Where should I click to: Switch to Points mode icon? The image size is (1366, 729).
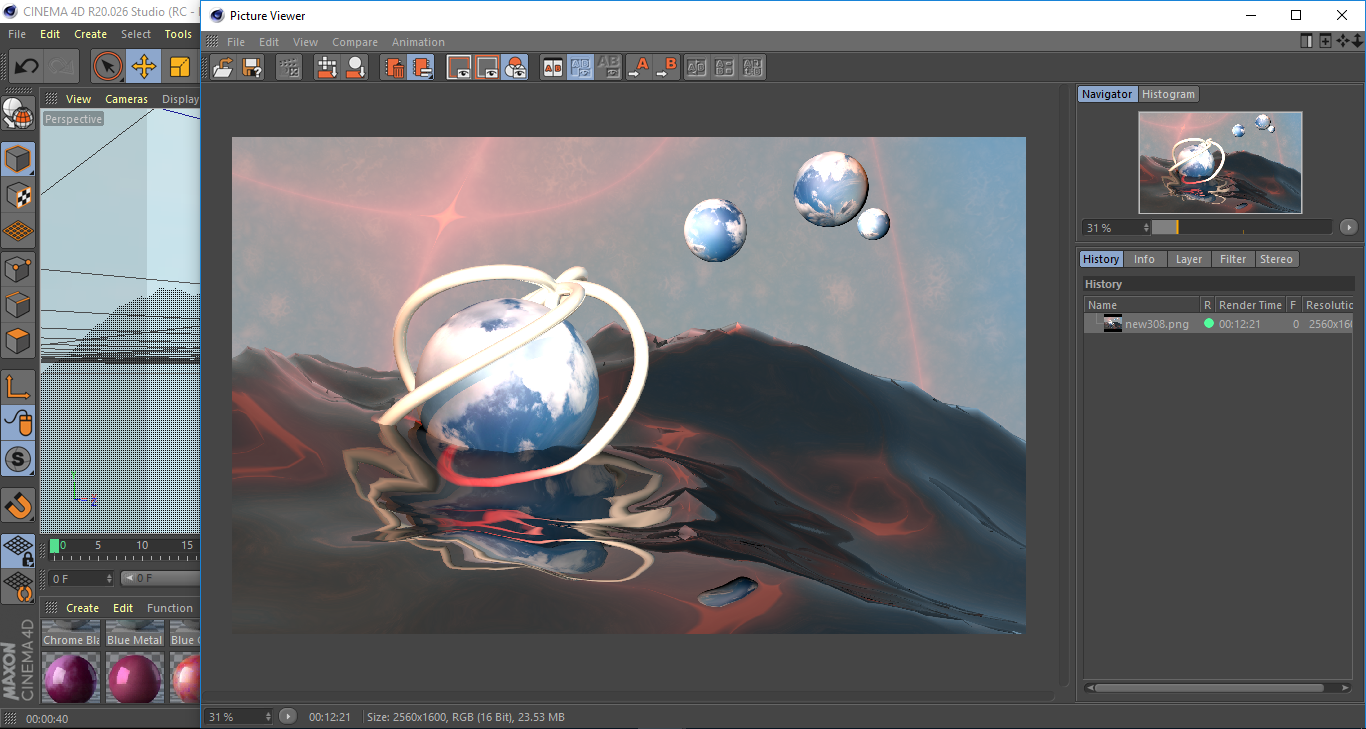click(x=18, y=268)
